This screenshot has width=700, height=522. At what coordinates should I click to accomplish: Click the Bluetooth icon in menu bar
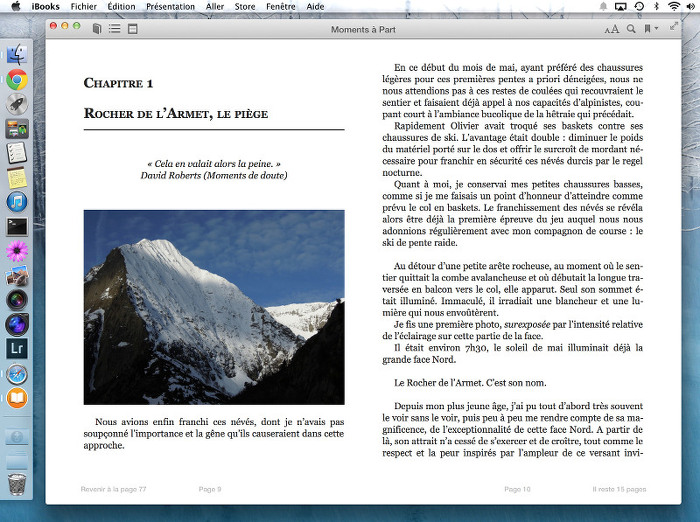(656, 6)
